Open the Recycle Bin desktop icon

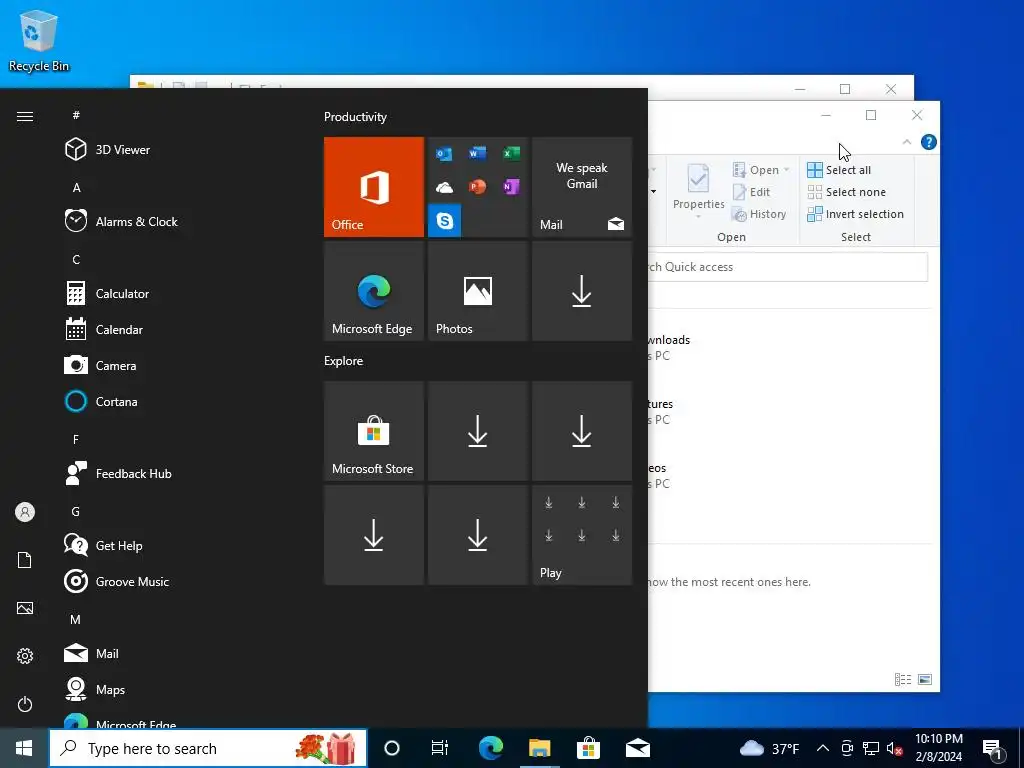coord(39,40)
